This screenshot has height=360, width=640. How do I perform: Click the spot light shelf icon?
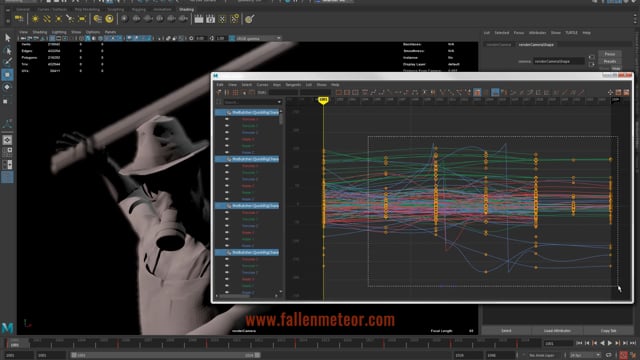[70, 19]
